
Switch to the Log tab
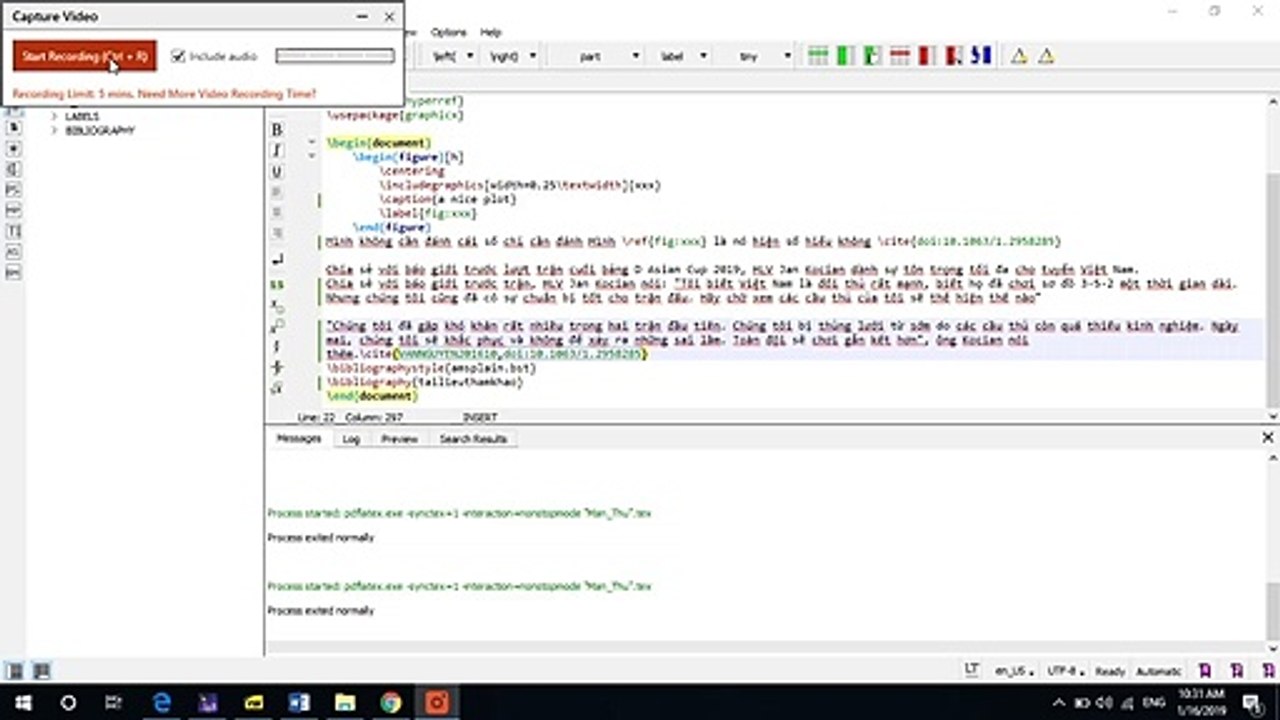351,438
